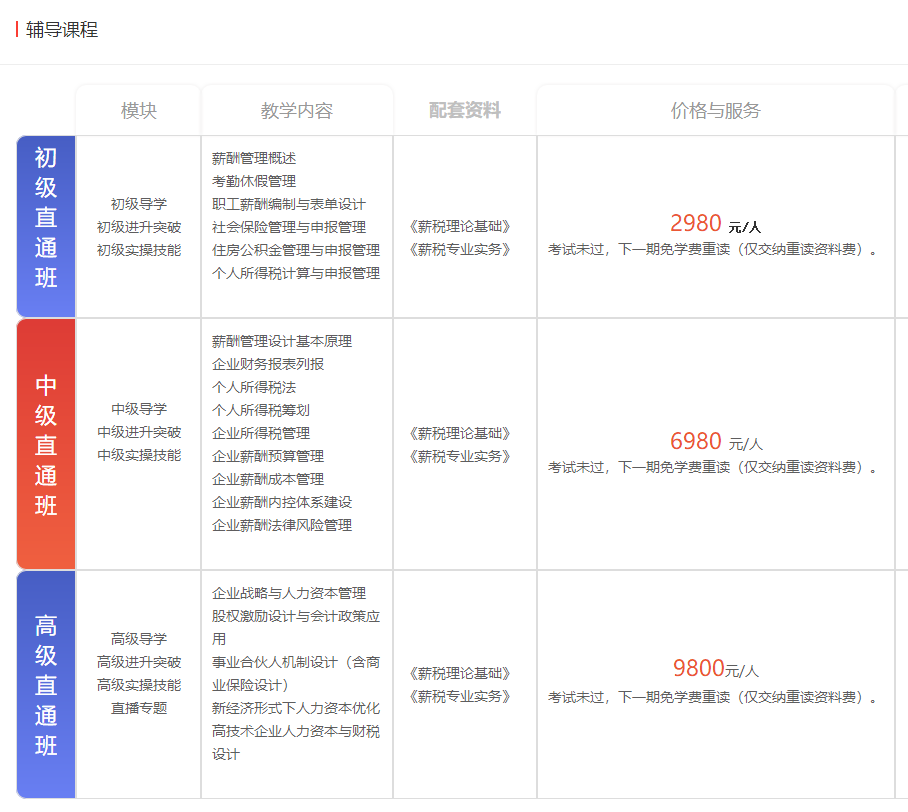Click the 中级进升突破 module text

(x=138, y=432)
